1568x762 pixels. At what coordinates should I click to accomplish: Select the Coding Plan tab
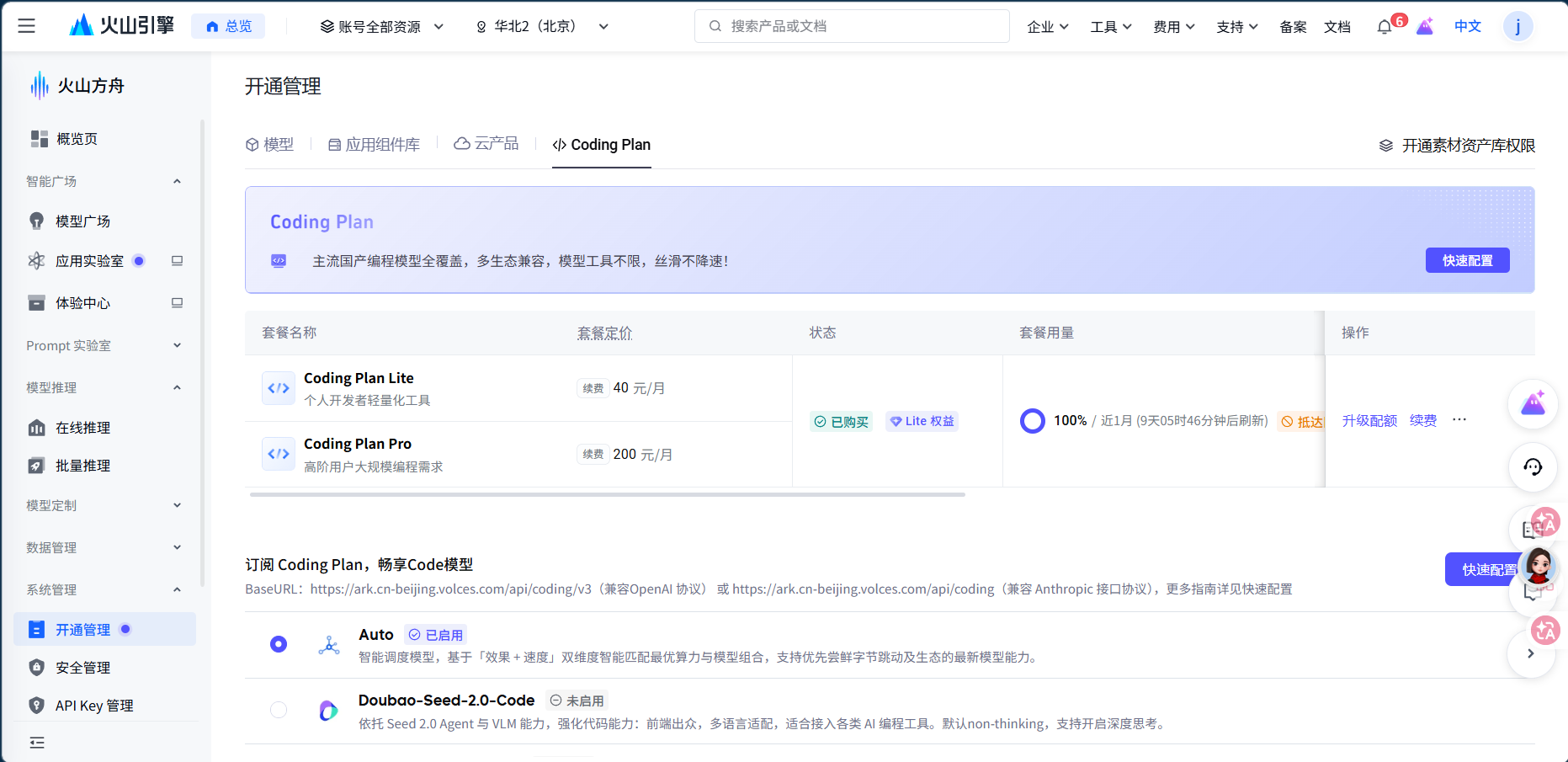(x=602, y=145)
